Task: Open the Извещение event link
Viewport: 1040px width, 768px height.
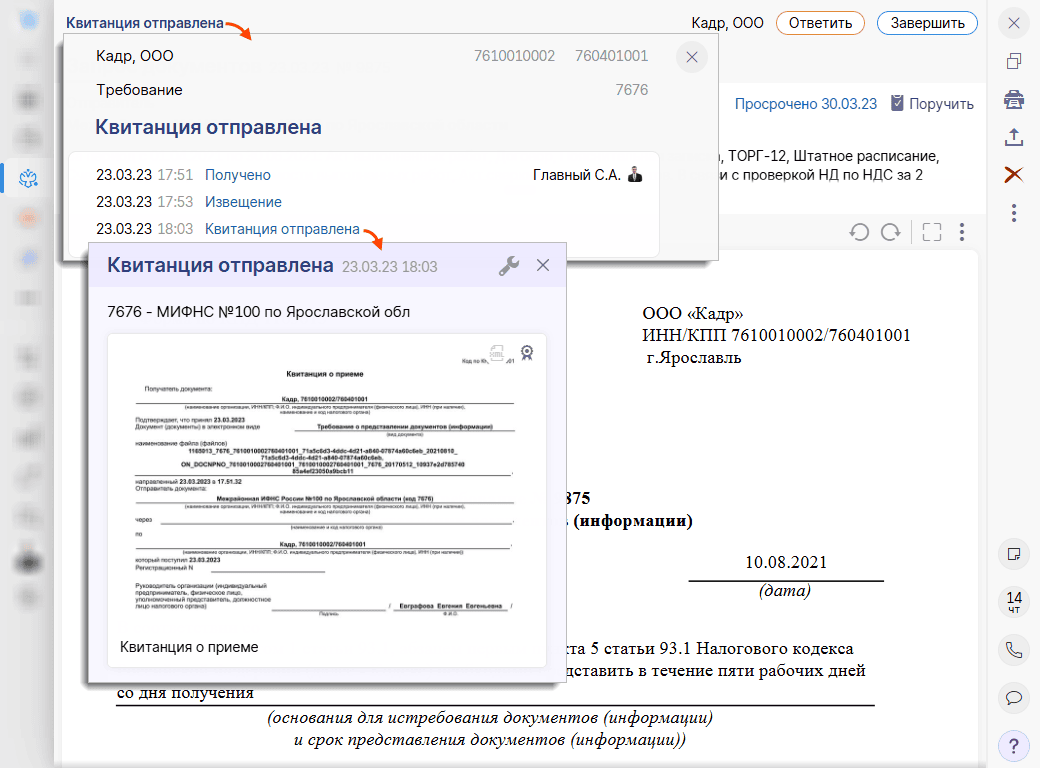Action: pyautogui.click(x=243, y=202)
